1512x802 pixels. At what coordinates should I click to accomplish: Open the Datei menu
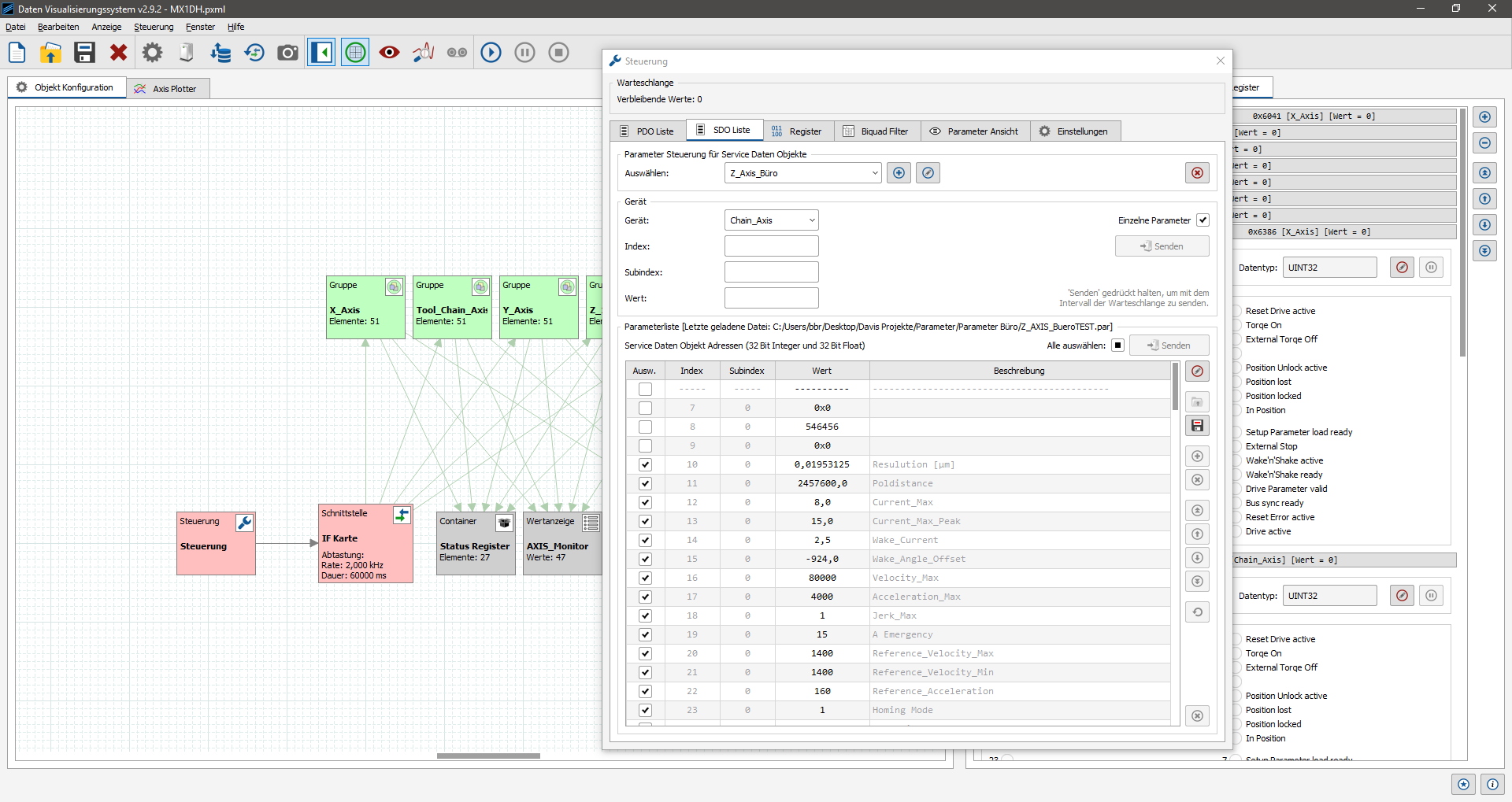(x=15, y=27)
